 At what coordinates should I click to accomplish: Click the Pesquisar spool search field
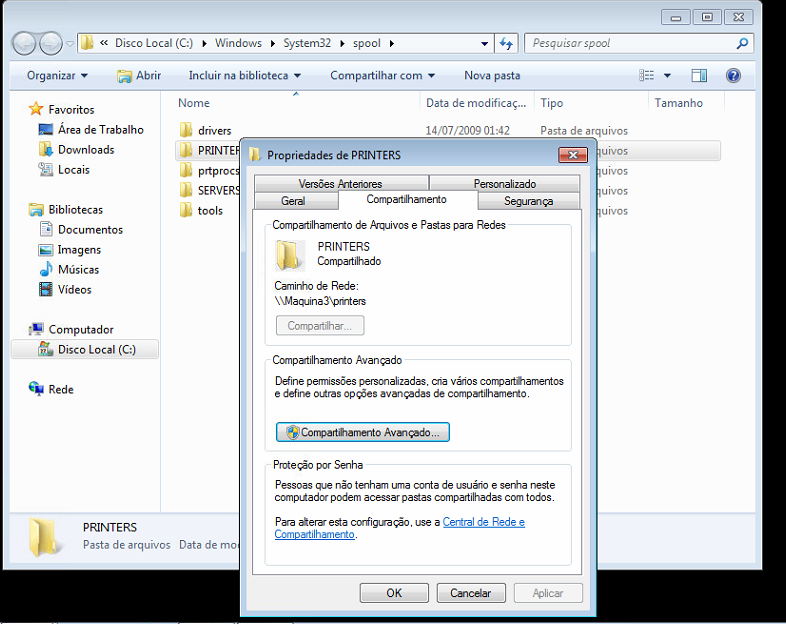point(631,44)
